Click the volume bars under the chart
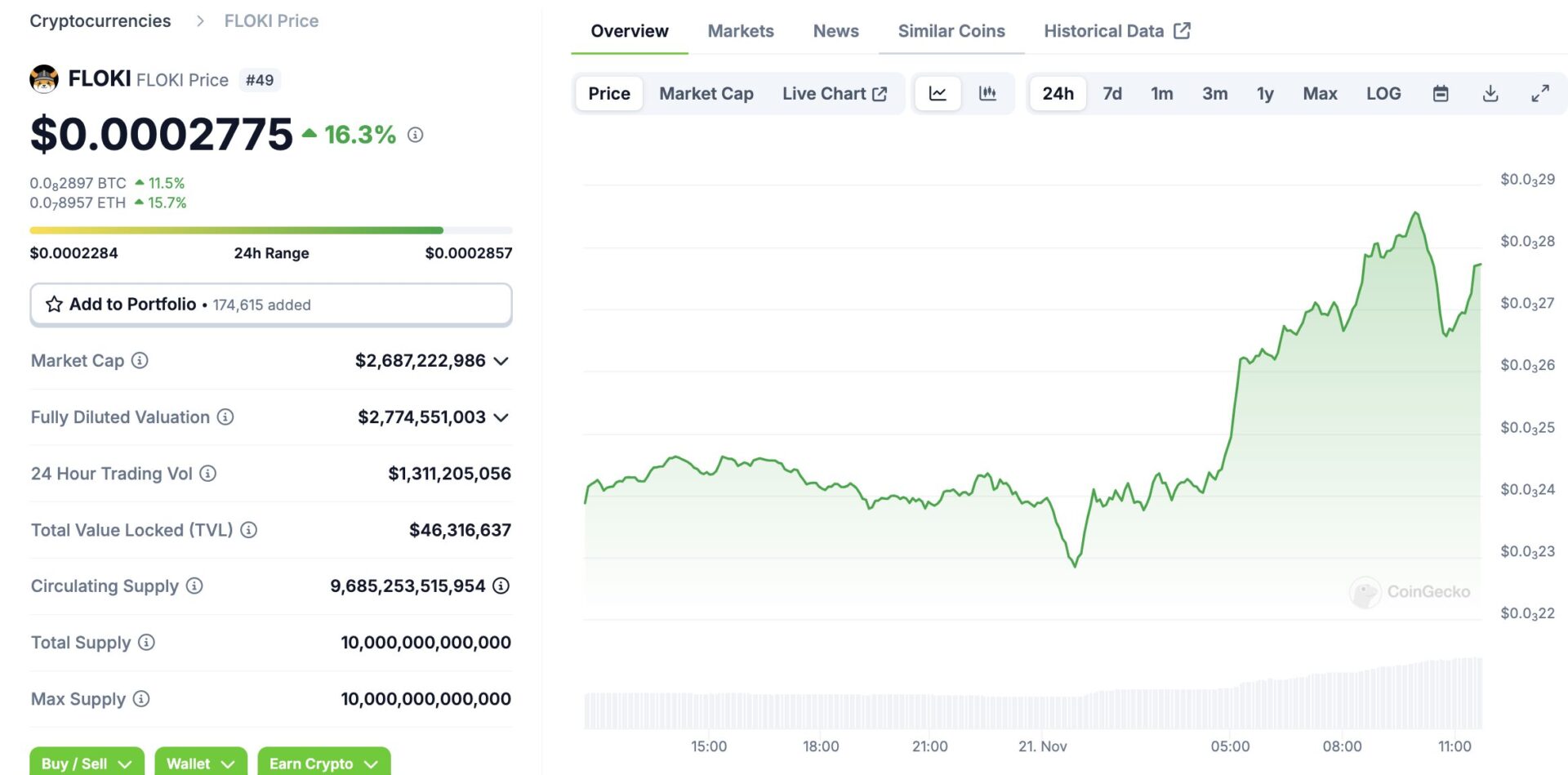1568x775 pixels. point(1032,694)
